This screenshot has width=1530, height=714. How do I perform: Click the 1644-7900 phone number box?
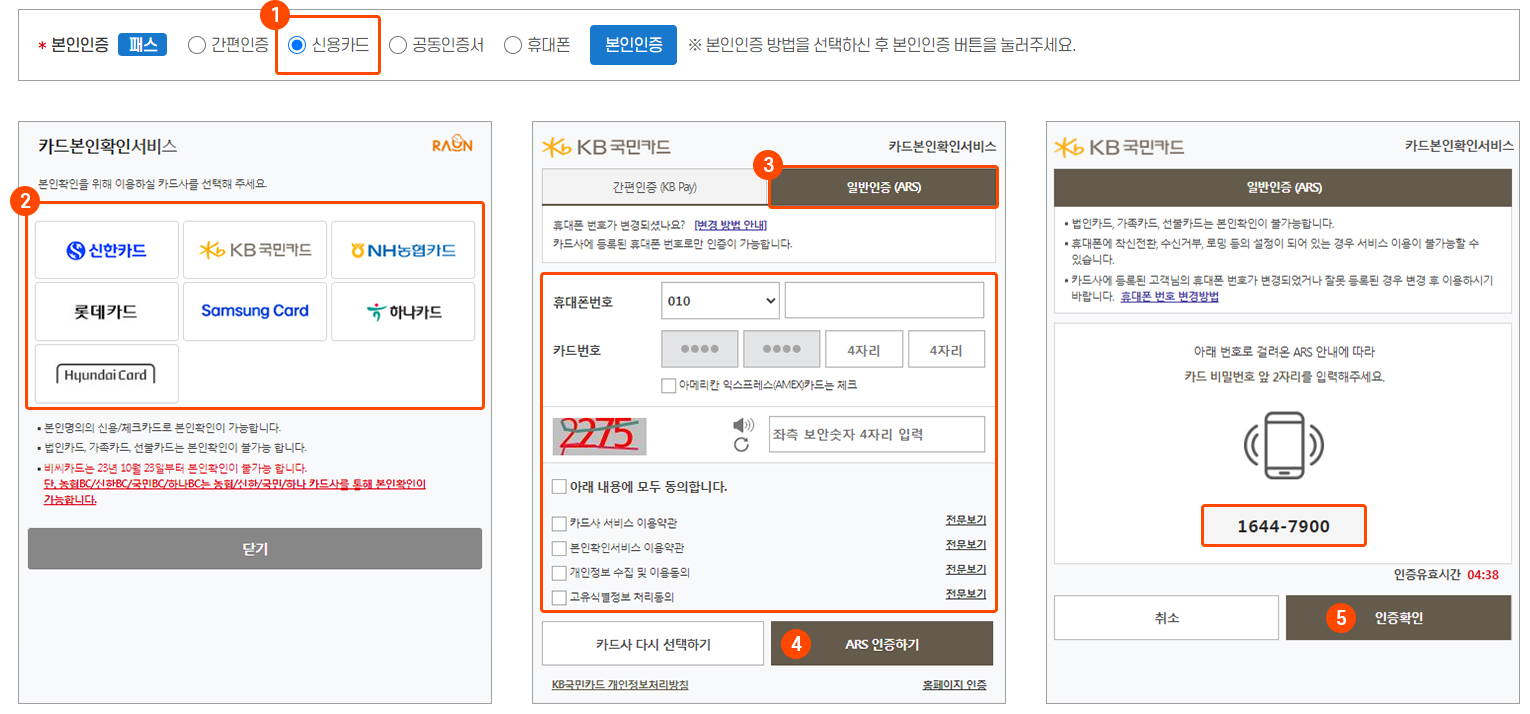pos(1284,526)
